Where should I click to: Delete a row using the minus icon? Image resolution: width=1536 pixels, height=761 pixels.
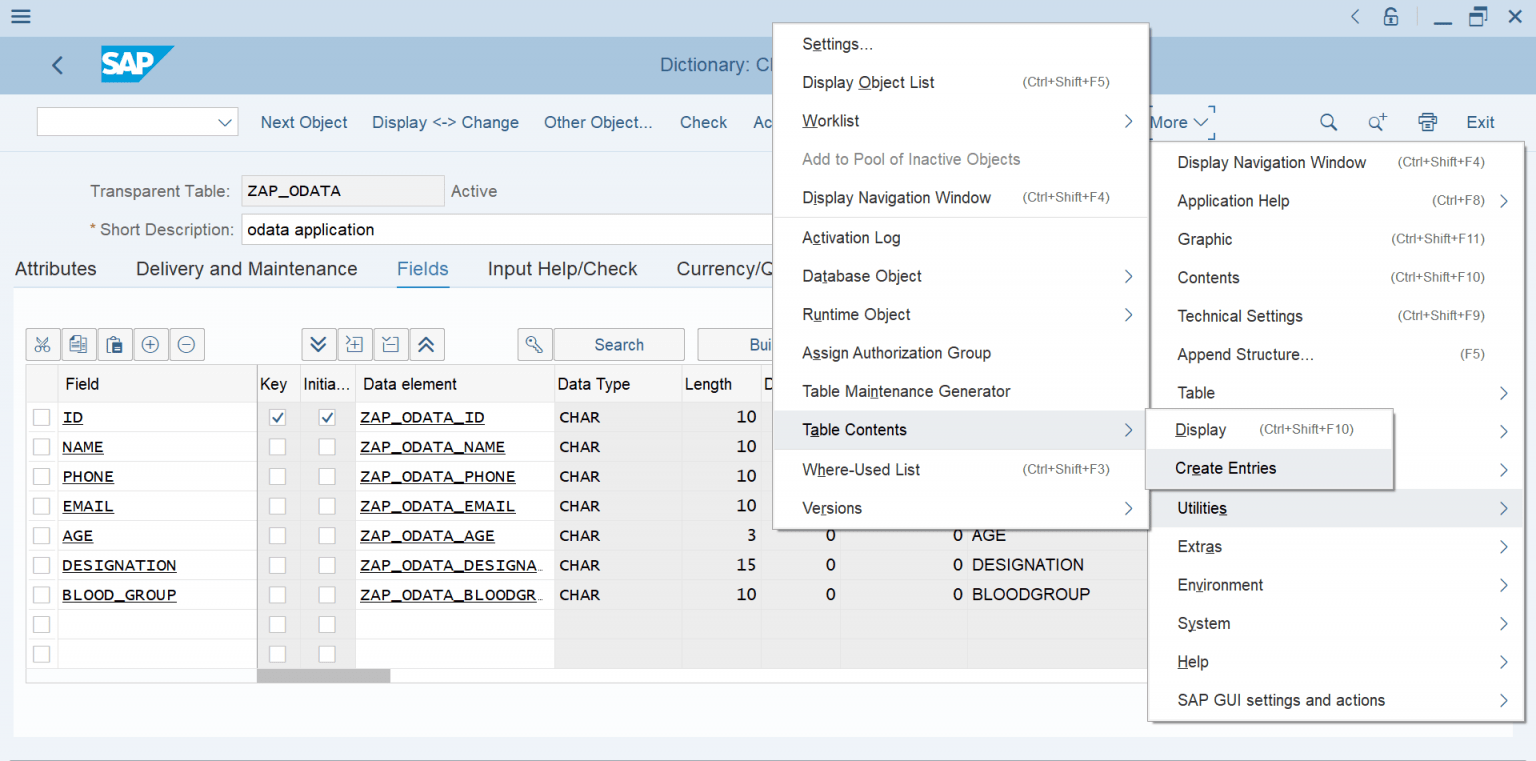tap(186, 344)
